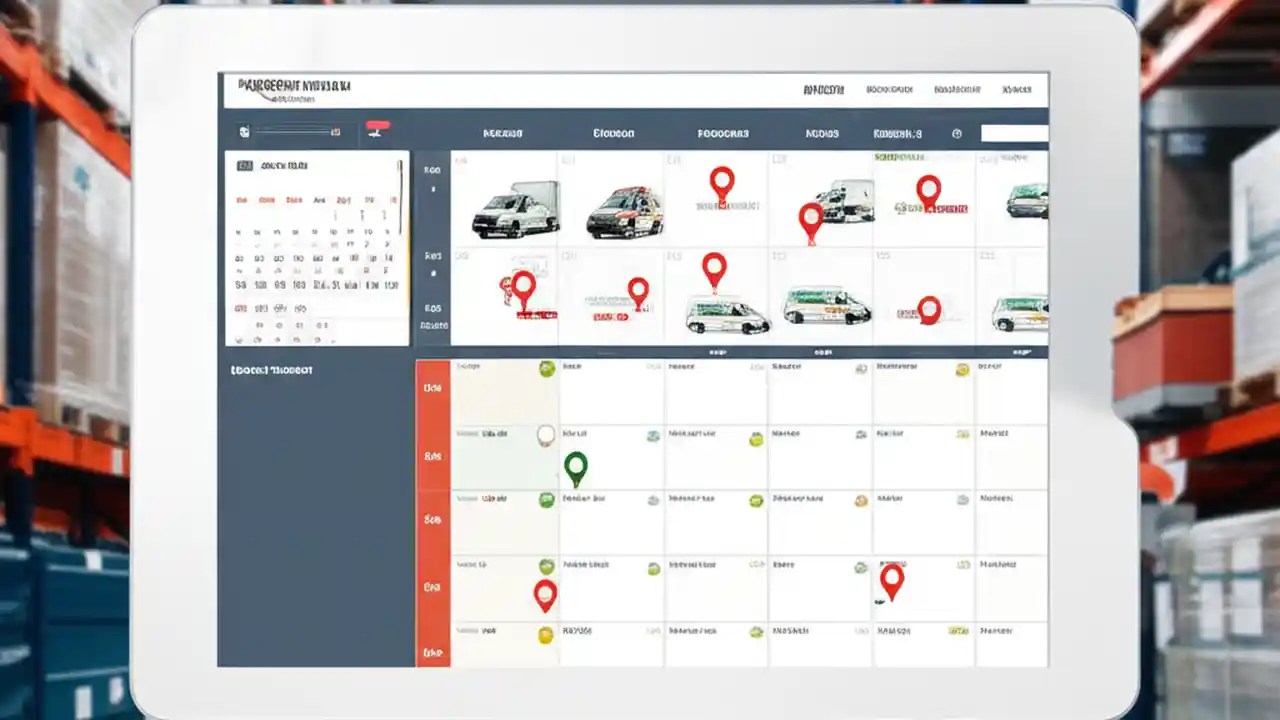This screenshot has height=720, width=1280.
Task: Toggle the yellow status indicator in the bottom row
Action: [545, 633]
